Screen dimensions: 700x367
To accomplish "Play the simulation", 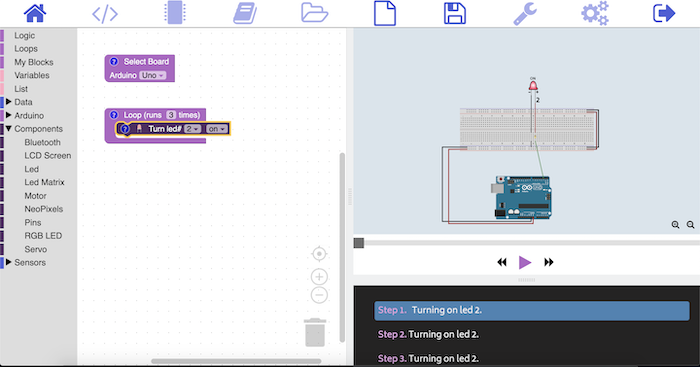I will click(x=525, y=262).
